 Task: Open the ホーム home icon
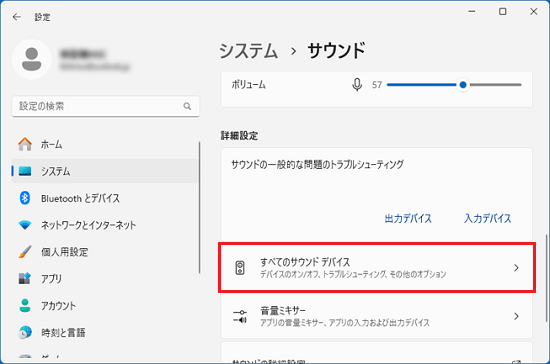(25, 144)
